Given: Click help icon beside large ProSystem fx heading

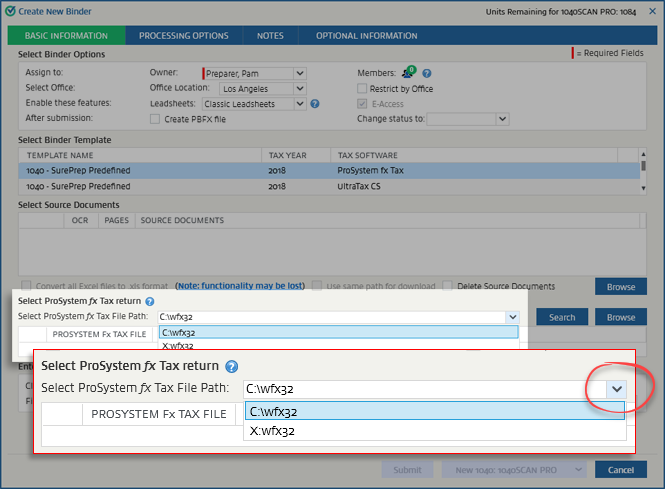Looking at the screenshot, I should pos(231,367).
